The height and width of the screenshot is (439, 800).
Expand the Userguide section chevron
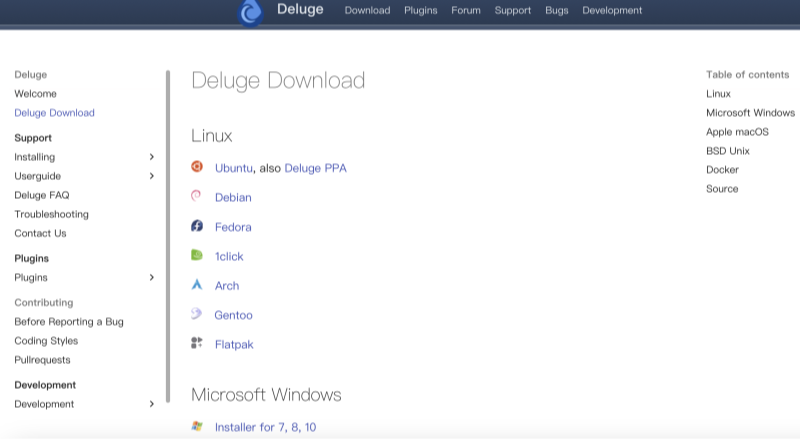pyautogui.click(x=152, y=176)
